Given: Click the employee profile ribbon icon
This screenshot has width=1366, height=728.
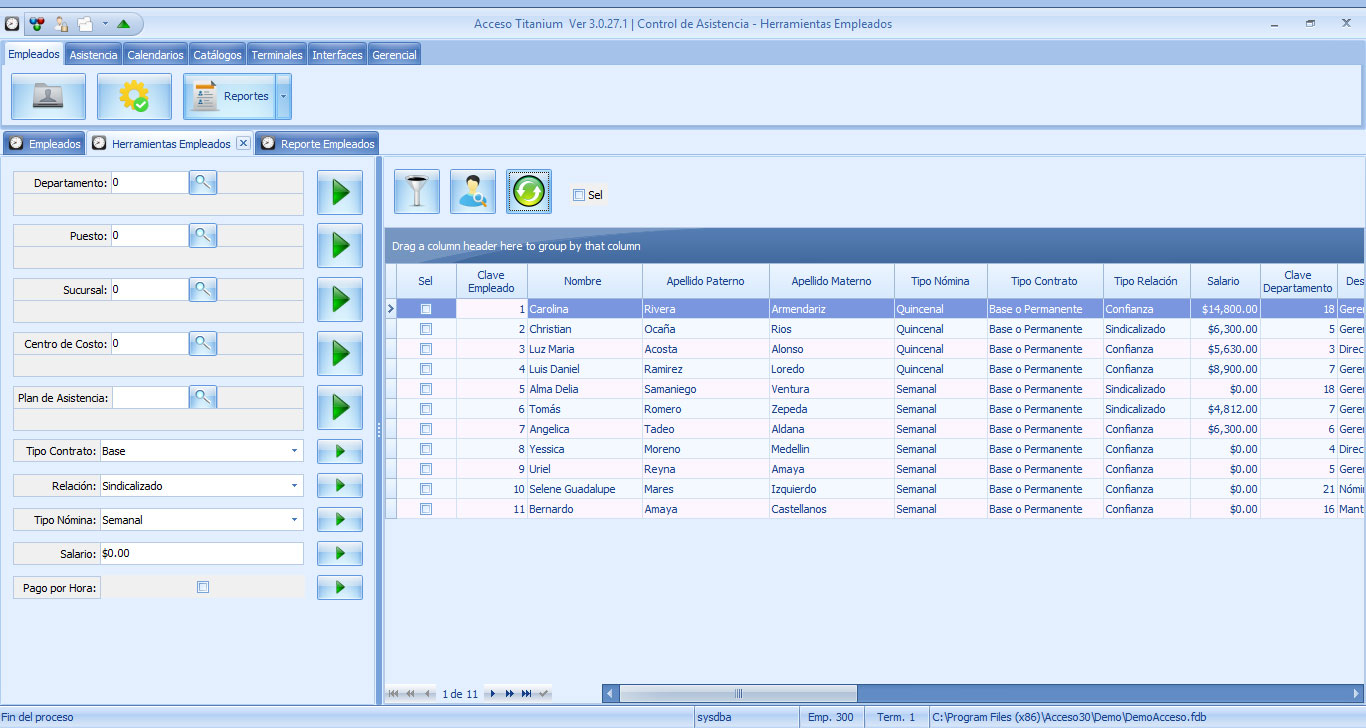Looking at the screenshot, I should point(48,97).
